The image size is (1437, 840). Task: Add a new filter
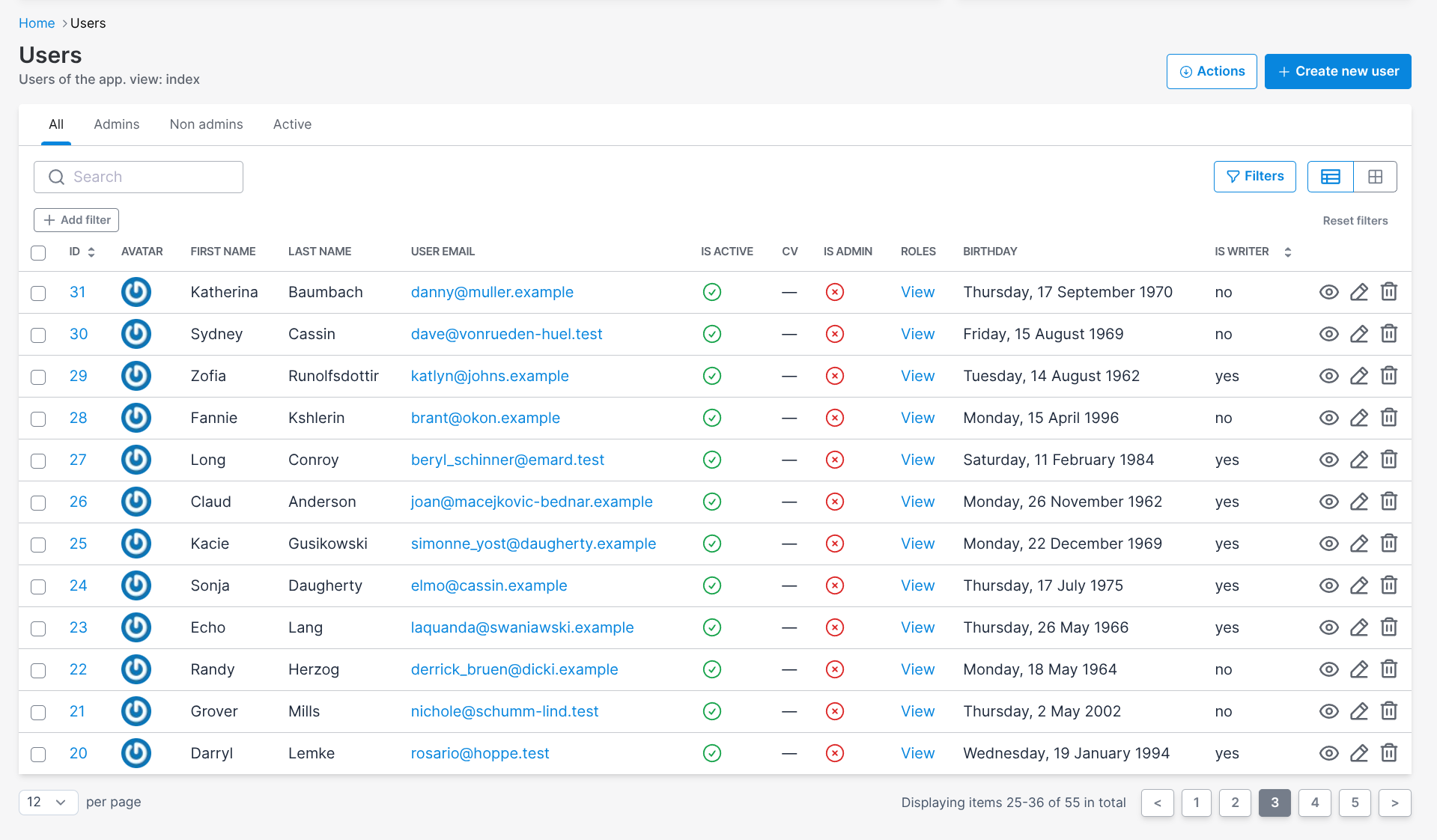[x=76, y=220]
